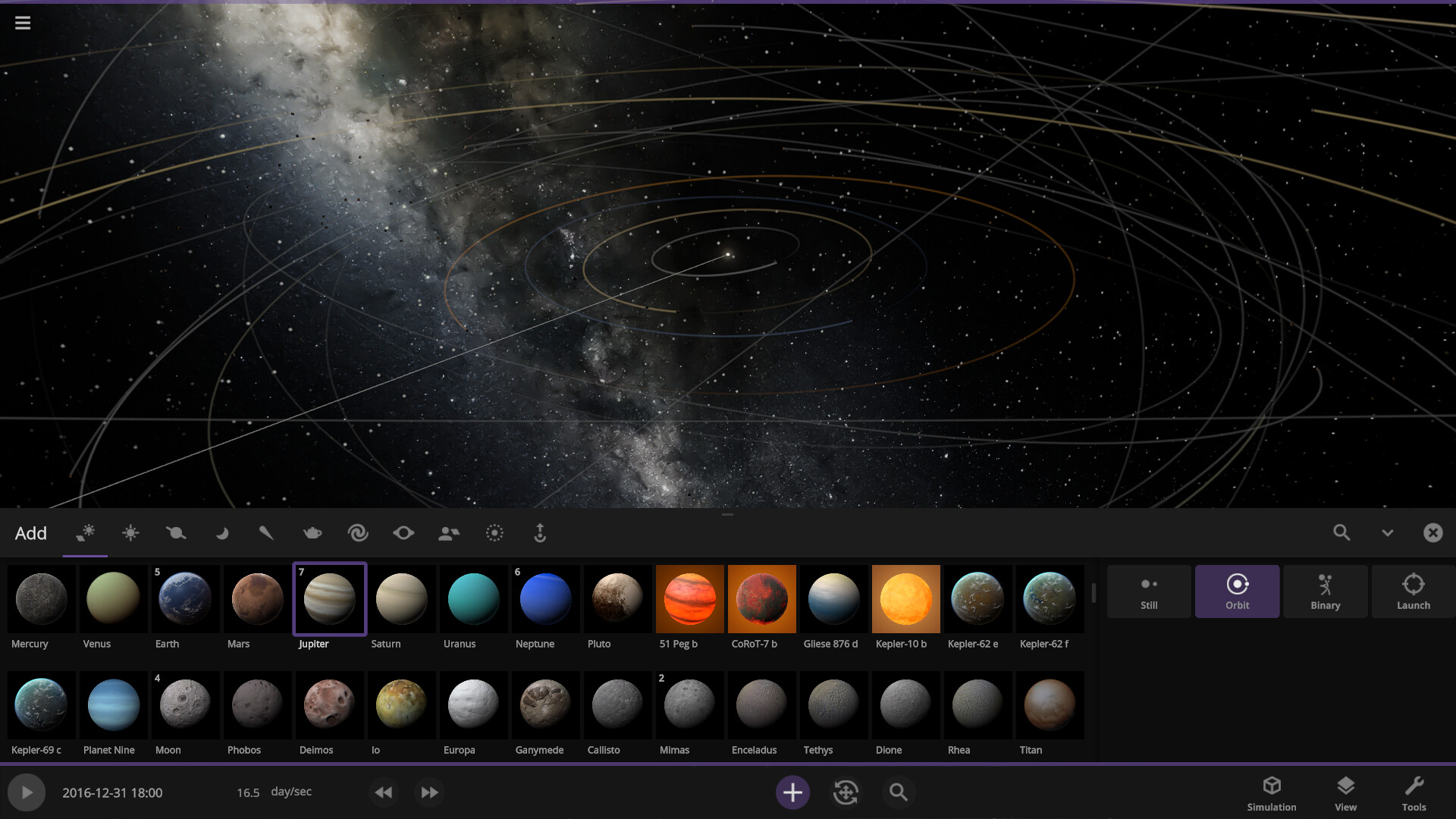Open the search in the Add panel

coord(1341,533)
